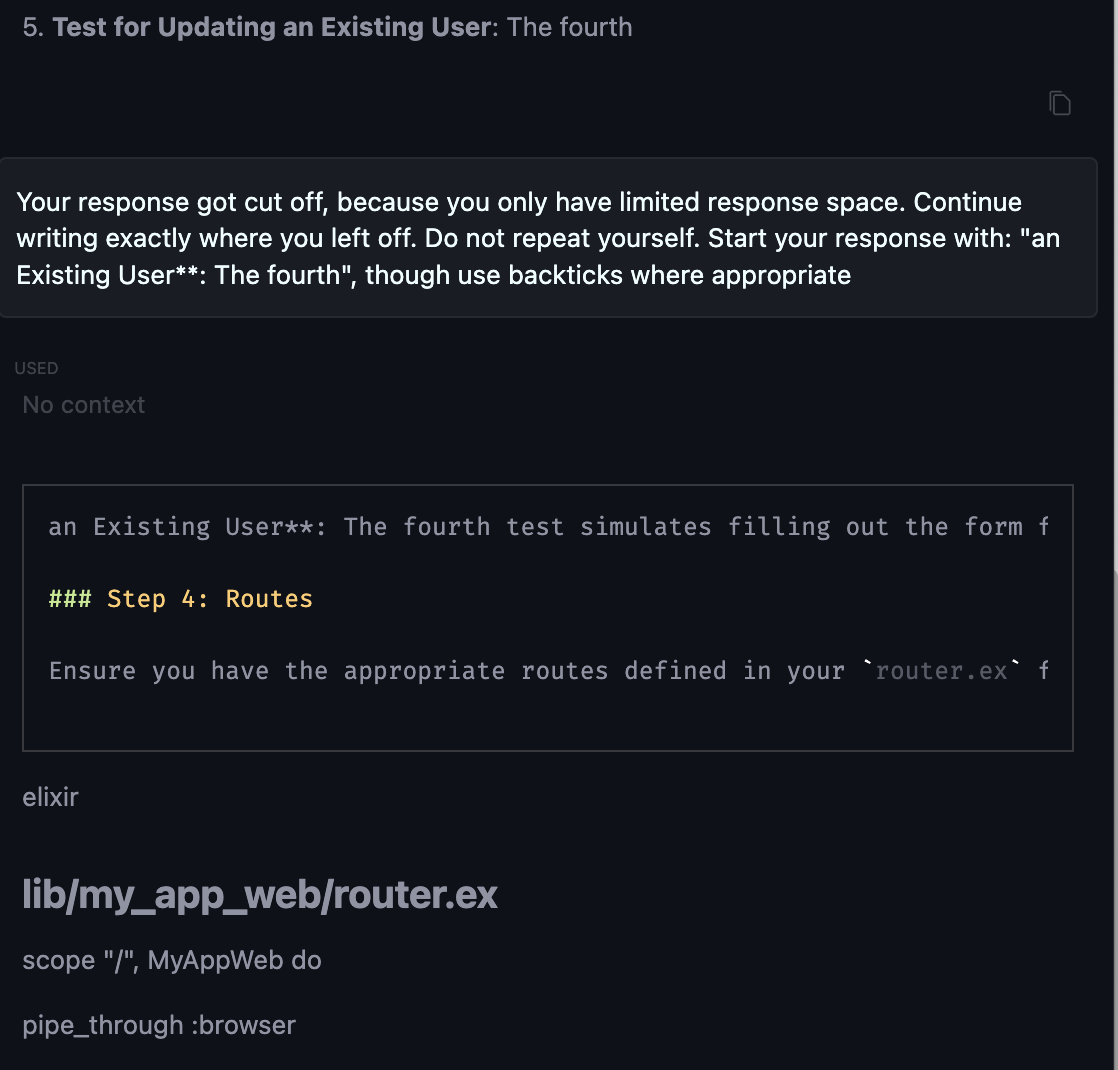Click the list number 5 at top
Image resolution: width=1118 pixels, height=1070 pixels.
pos(32,27)
